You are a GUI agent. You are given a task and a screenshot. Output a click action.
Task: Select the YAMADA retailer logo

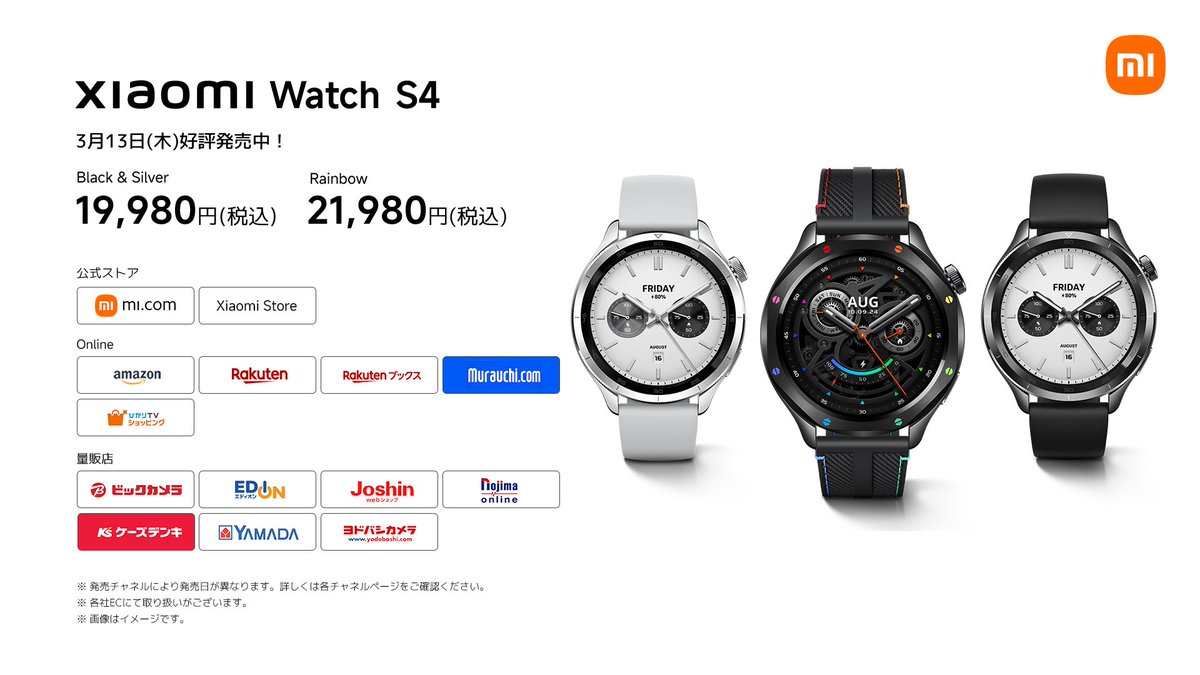point(258,532)
